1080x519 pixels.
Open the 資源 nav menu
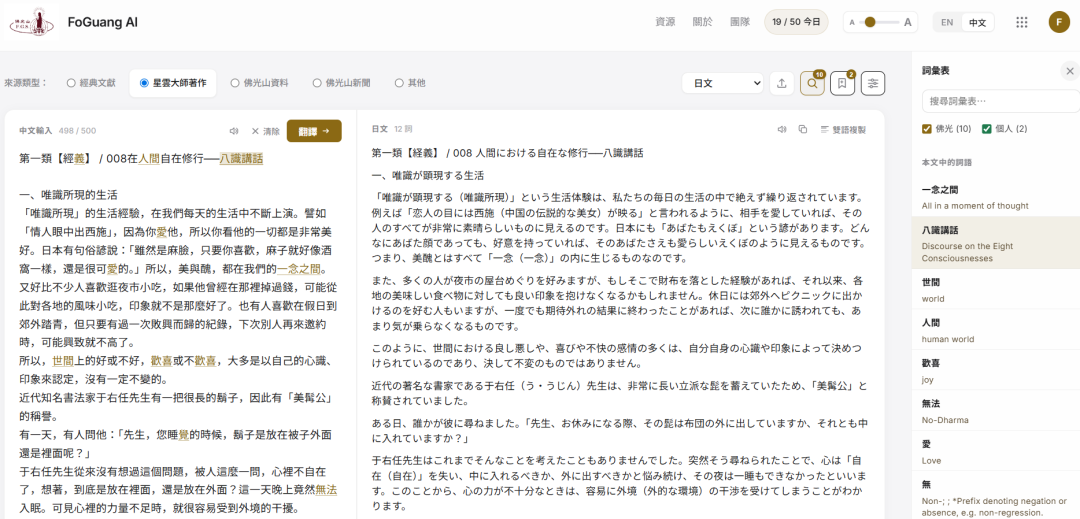(665, 22)
